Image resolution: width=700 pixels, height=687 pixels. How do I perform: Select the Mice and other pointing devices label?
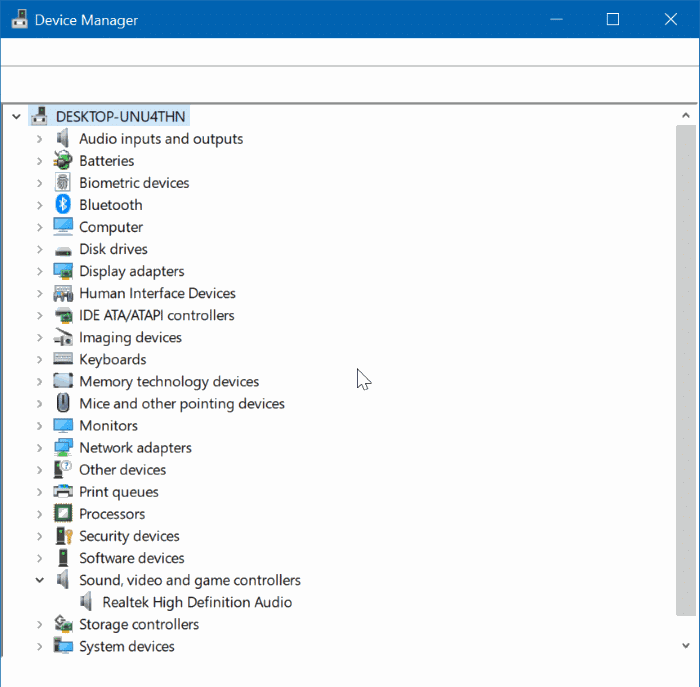[x=182, y=404]
